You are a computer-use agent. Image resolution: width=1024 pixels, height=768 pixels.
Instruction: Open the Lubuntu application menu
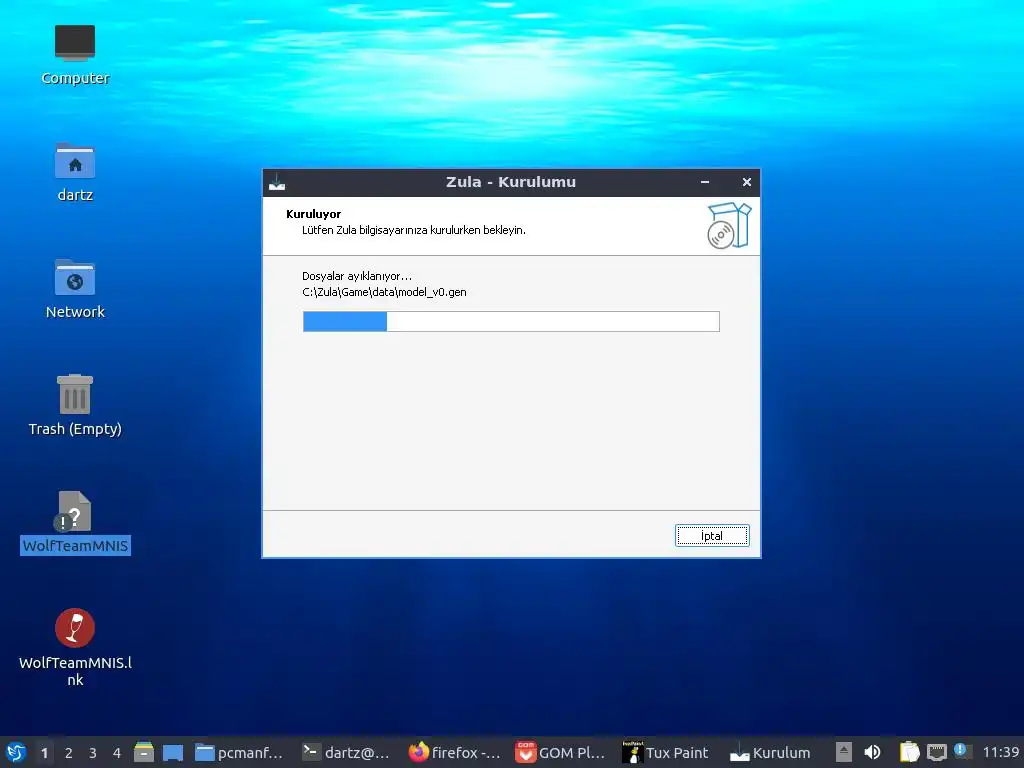click(16, 752)
